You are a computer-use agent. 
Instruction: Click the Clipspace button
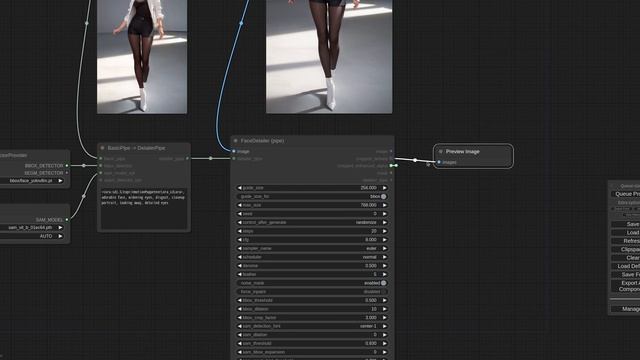click(x=626, y=249)
